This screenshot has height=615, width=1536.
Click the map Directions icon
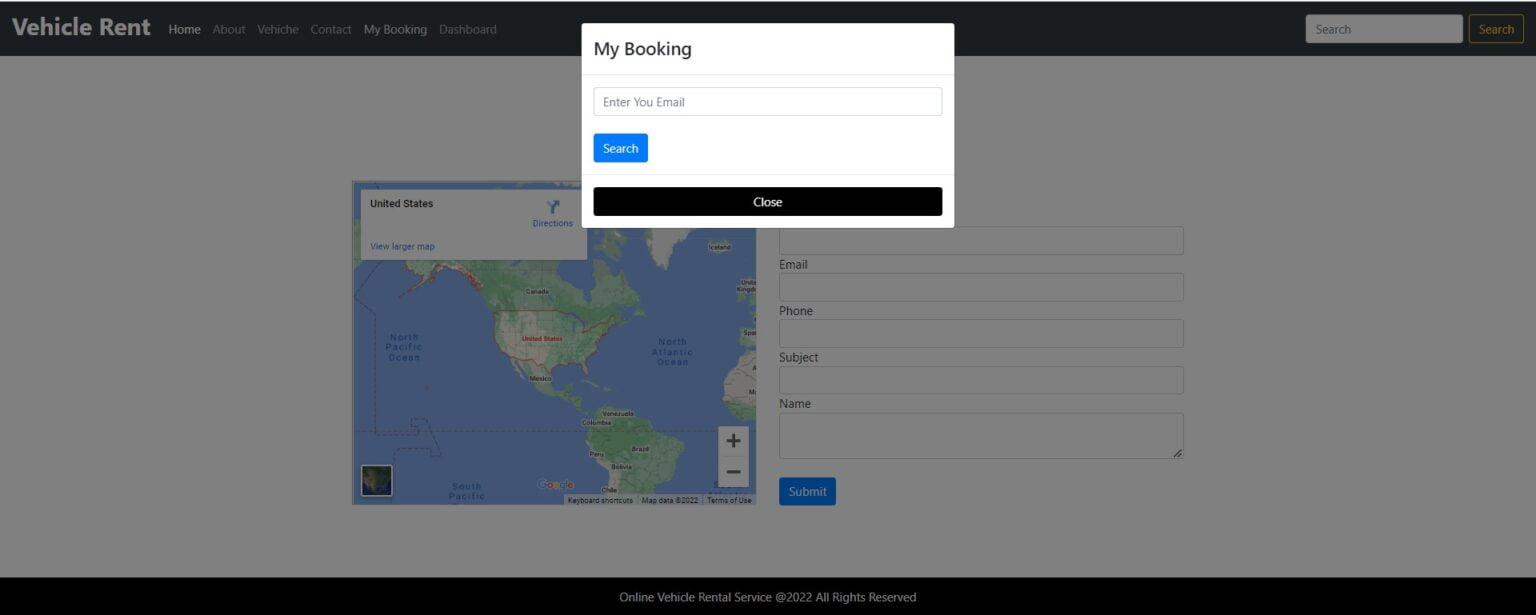552,208
